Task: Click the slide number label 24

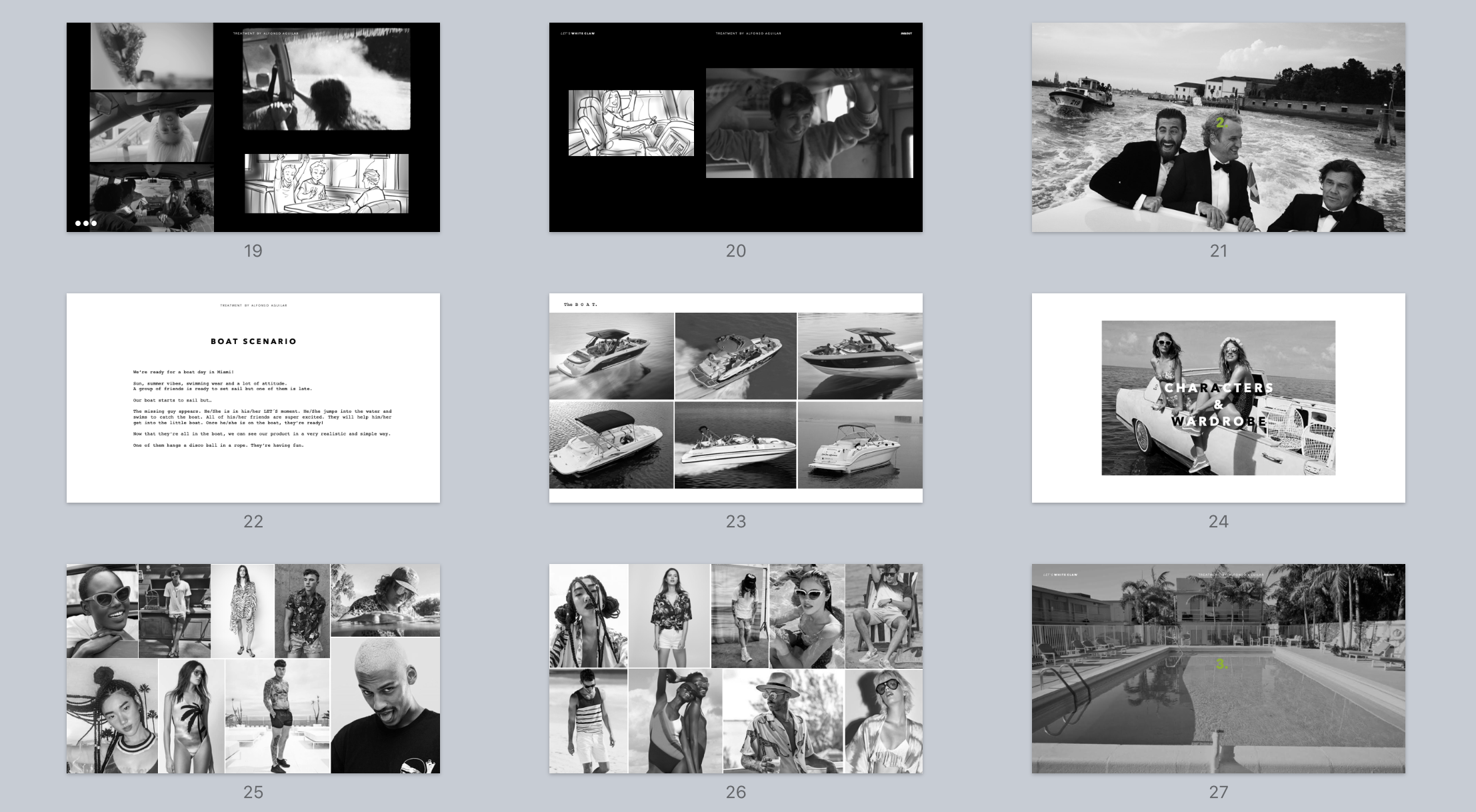Action: (x=1218, y=522)
